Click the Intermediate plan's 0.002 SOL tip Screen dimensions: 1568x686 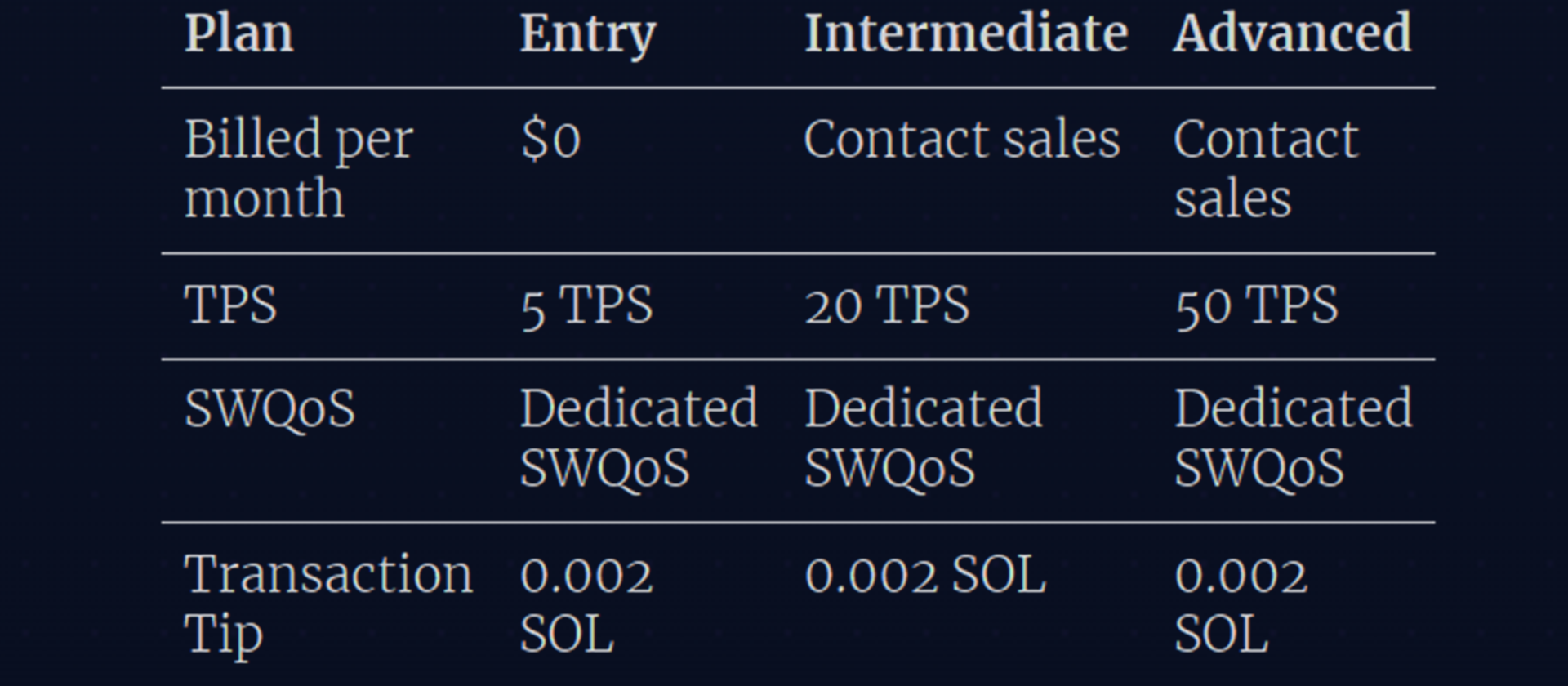(924, 575)
